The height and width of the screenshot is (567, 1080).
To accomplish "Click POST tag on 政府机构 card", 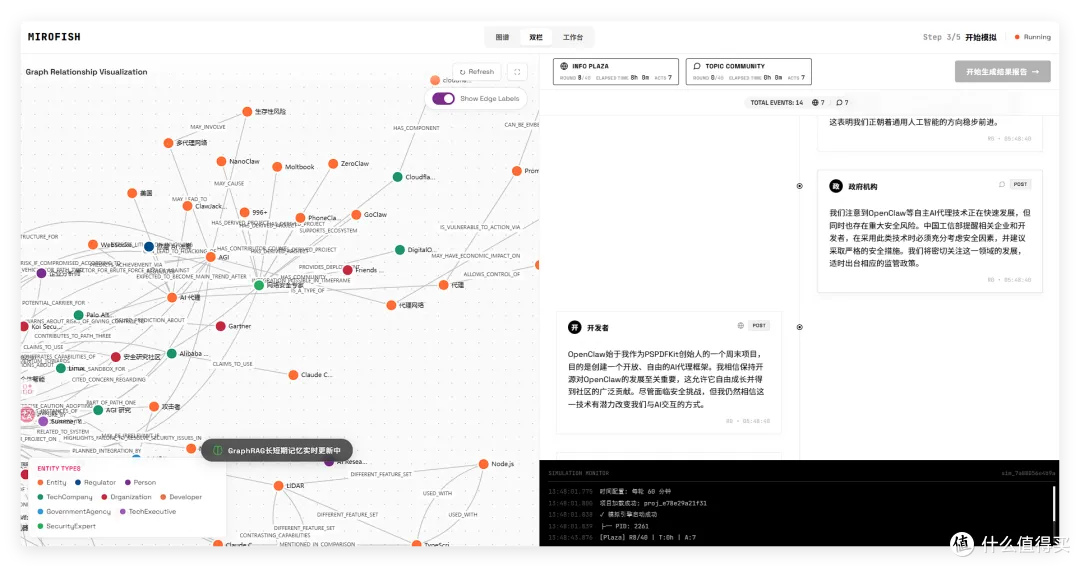I will [x=1020, y=185].
